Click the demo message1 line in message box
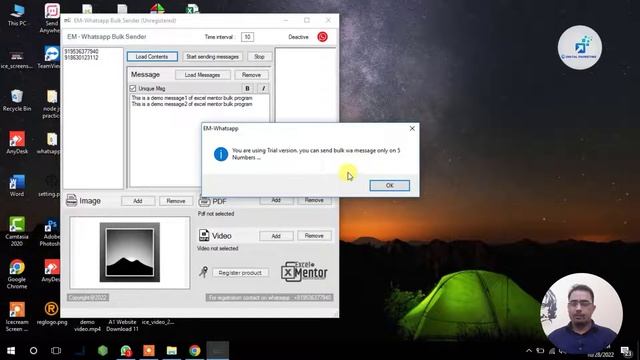The width and height of the screenshot is (640, 360). tap(192, 98)
